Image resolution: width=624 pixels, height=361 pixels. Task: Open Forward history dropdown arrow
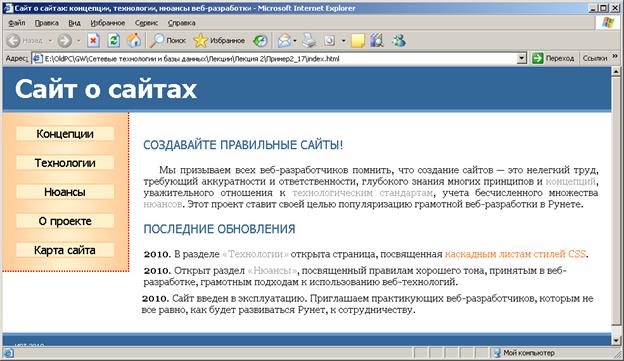(78, 40)
